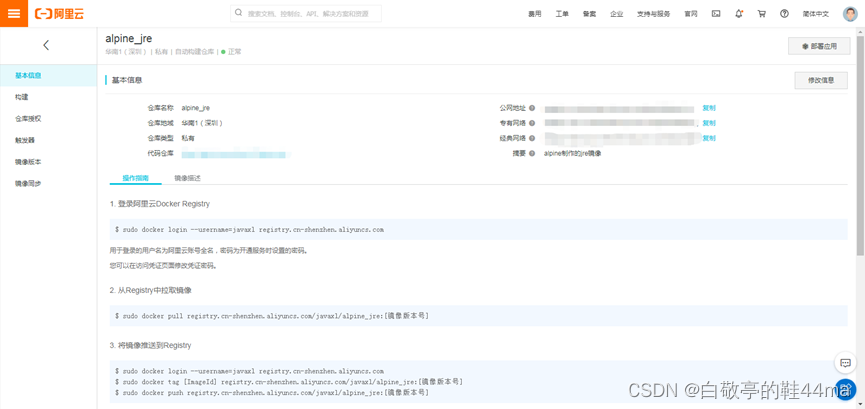Click the info icon next to 专有网络
Viewport: 865px width, 409px height.
(x=532, y=123)
